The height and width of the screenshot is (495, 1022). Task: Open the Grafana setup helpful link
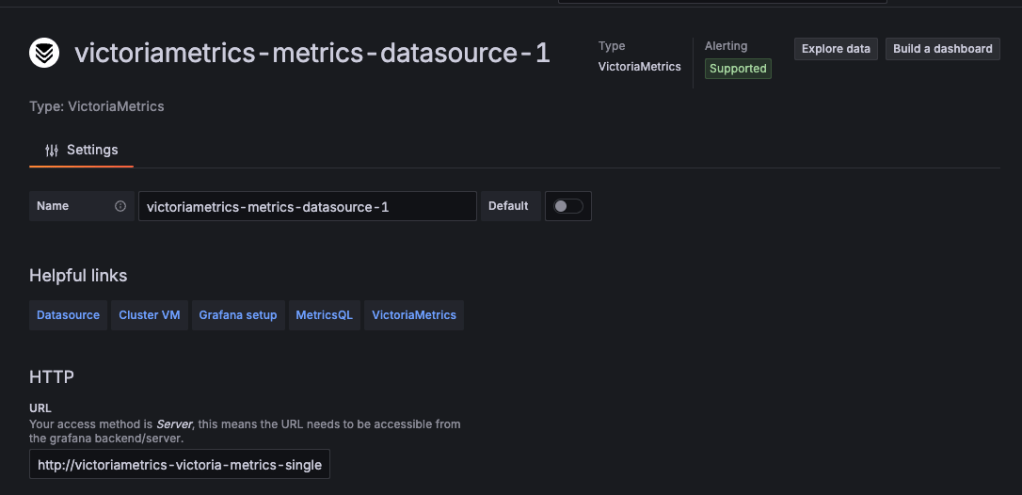click(x=238, y=315)
